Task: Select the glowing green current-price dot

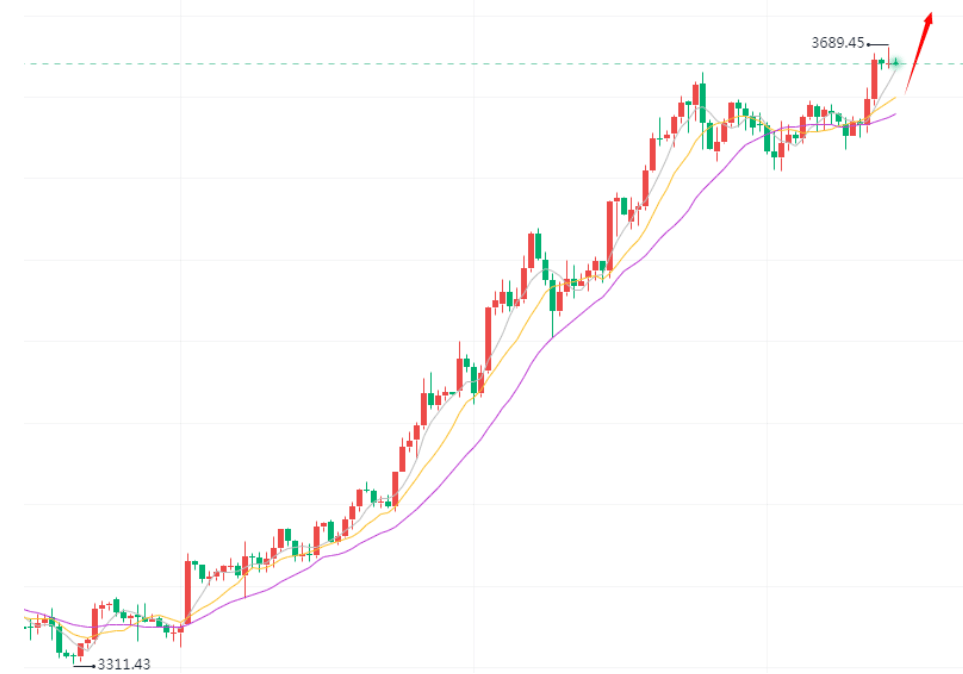Action: [x=897, y=63]
